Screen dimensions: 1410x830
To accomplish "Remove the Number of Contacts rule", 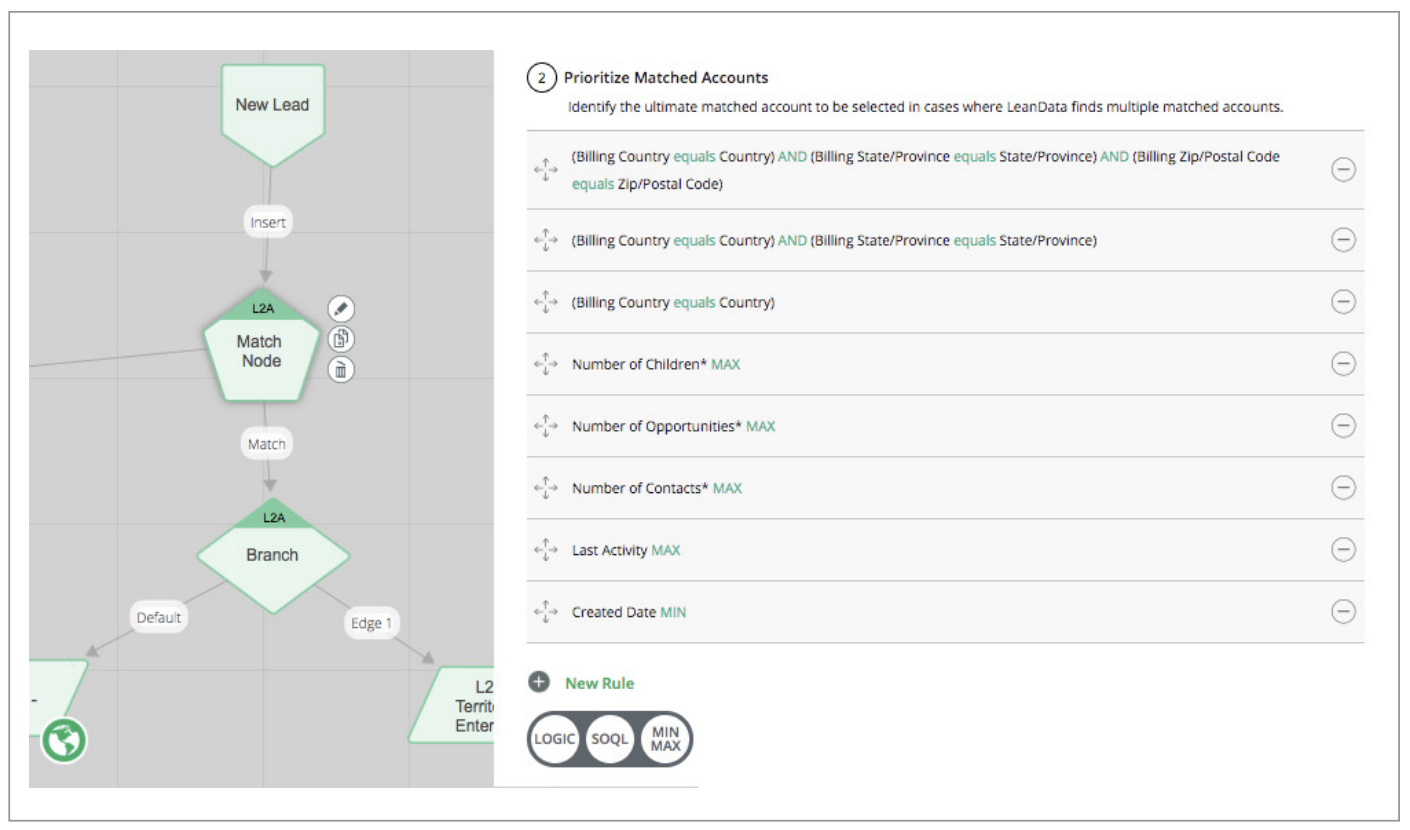I will coord(1343,488).
